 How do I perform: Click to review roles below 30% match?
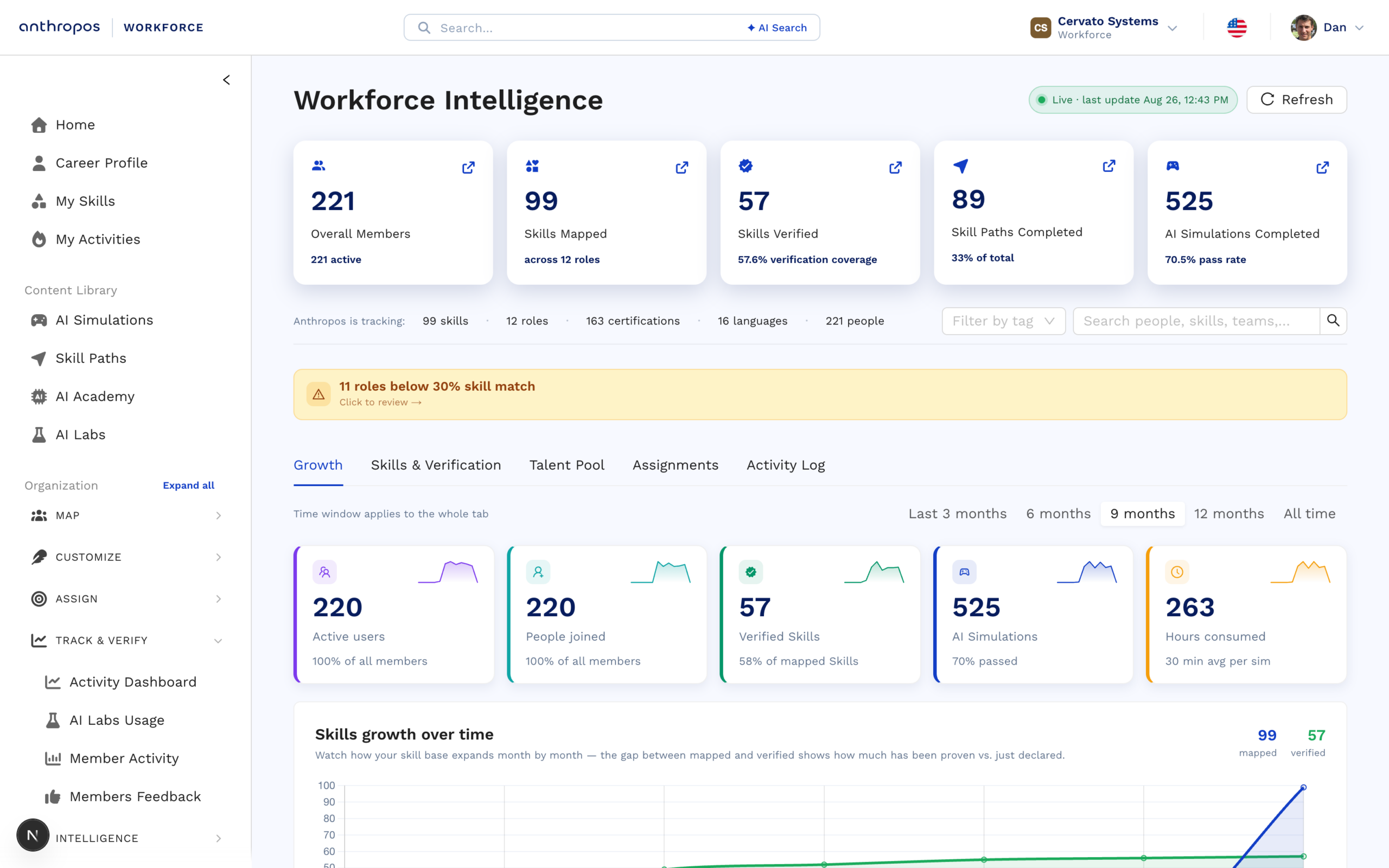point(380,403)
